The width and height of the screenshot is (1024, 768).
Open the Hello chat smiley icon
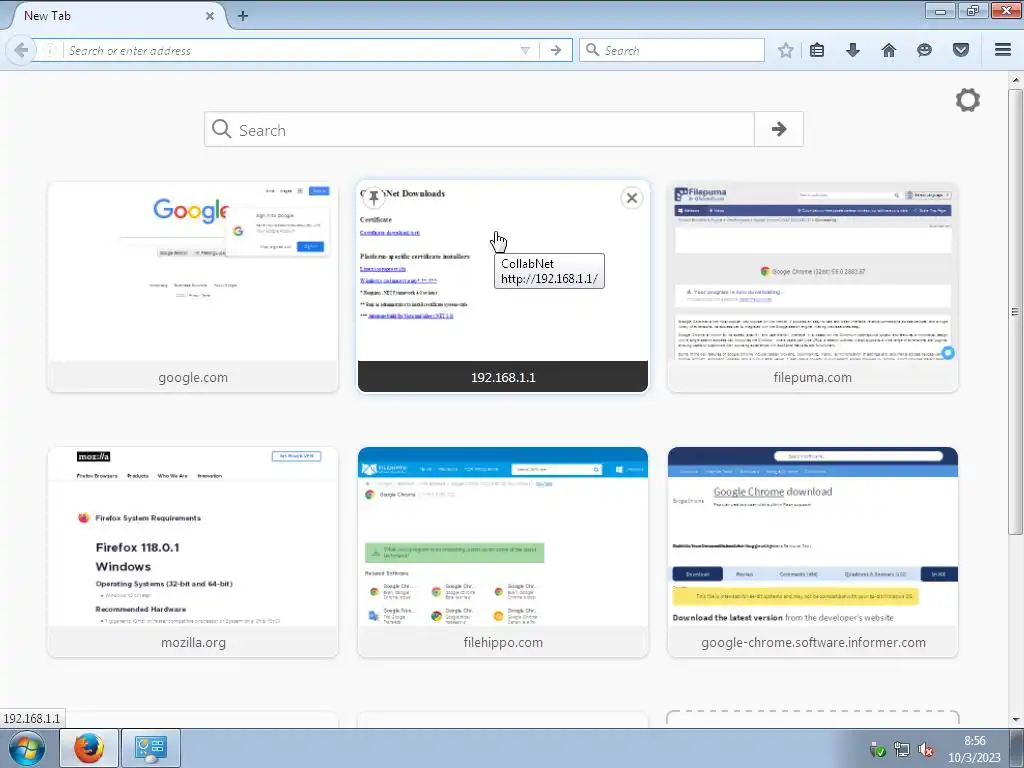click(924, 50)
